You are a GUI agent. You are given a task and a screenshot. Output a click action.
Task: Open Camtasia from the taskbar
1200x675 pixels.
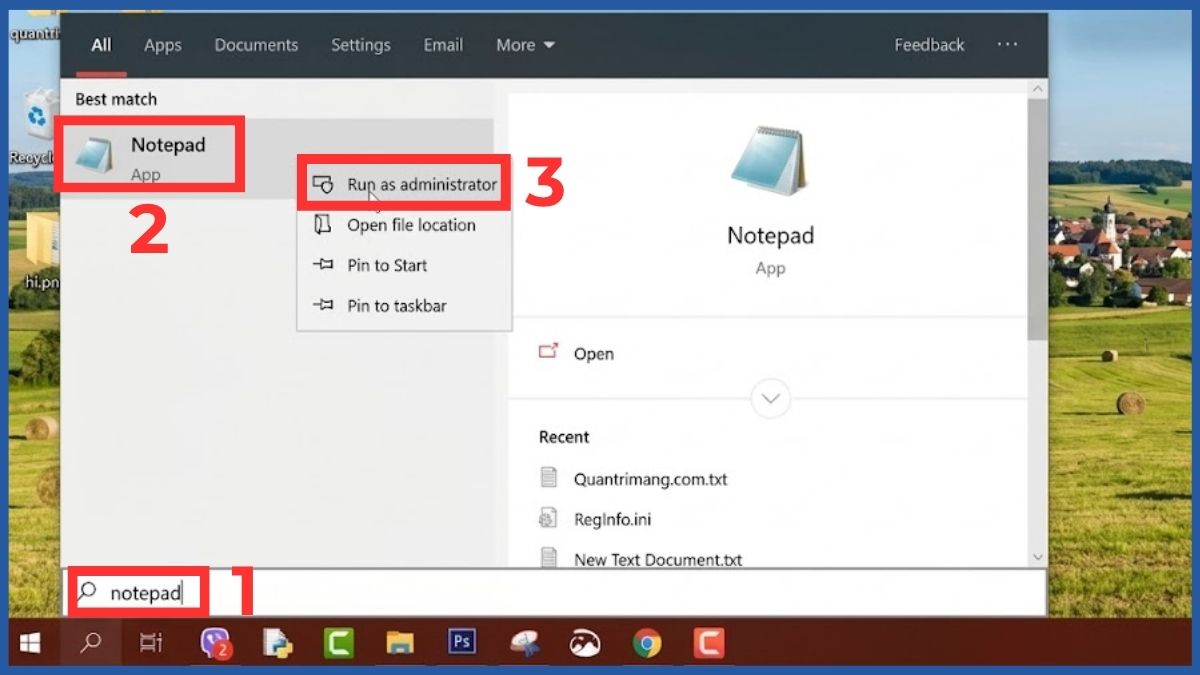pyautogui.click(x=338, y=643)
